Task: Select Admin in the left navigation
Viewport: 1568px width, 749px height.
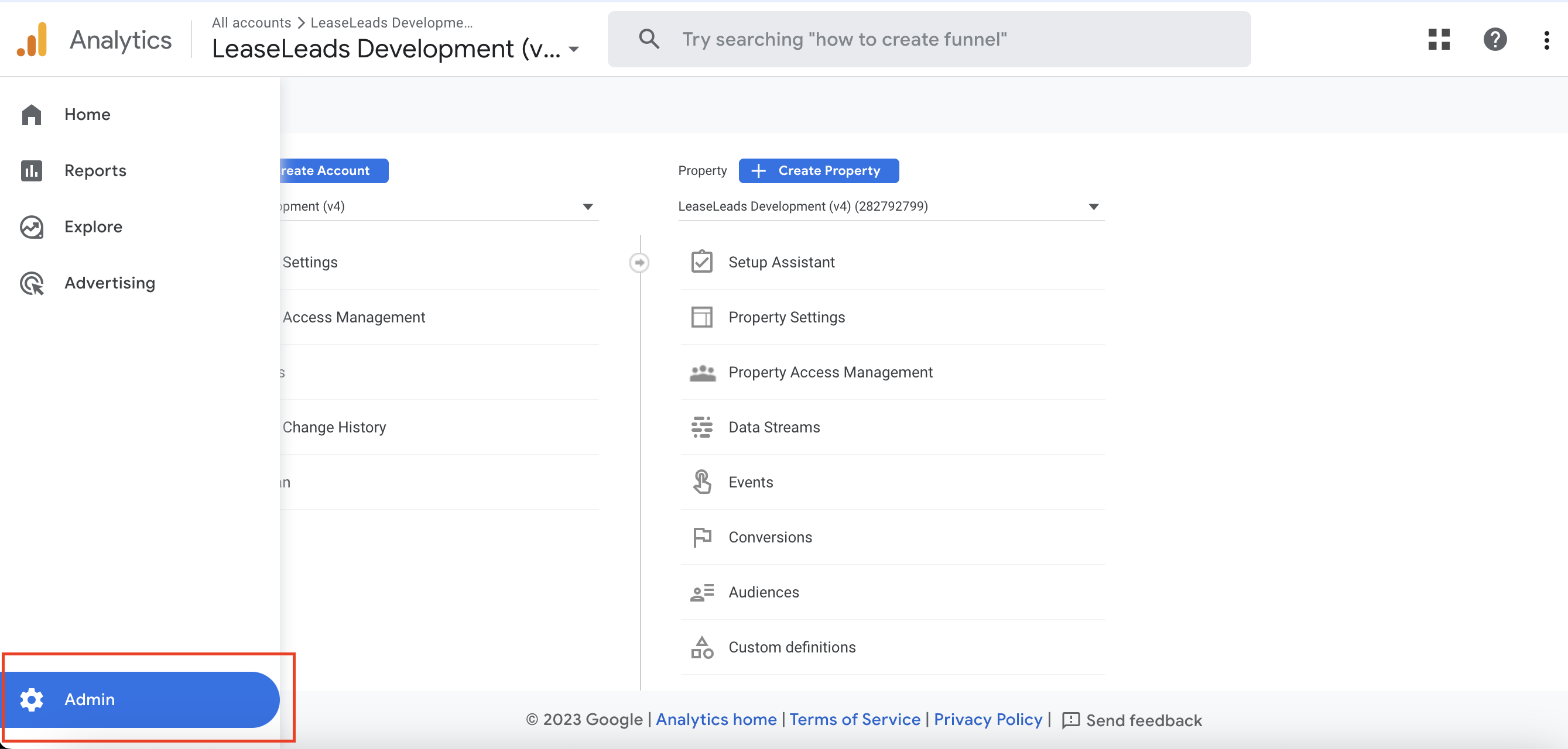Action: (x=141, y=699)
